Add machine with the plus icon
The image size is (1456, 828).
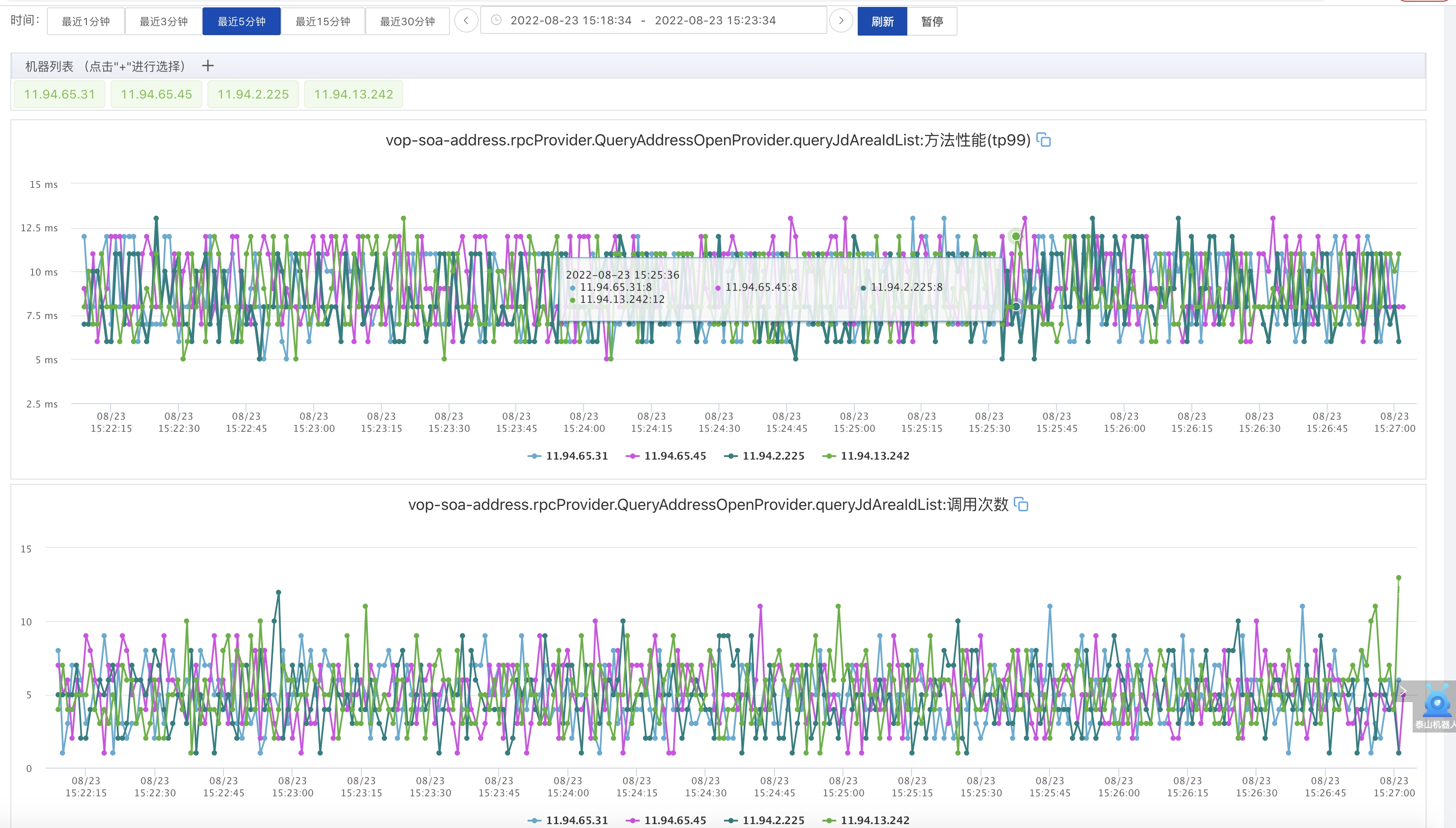(207, 66)
